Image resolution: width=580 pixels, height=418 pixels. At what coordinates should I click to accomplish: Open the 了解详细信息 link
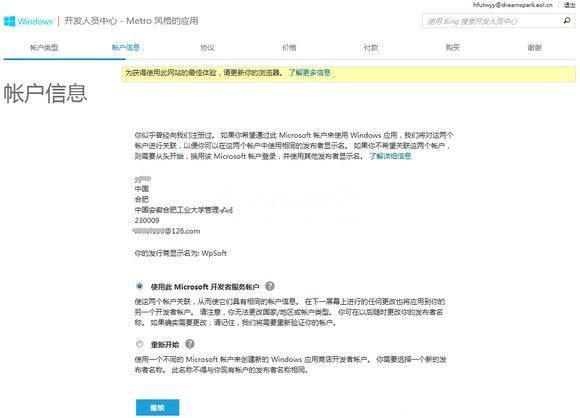pos(390,156)
